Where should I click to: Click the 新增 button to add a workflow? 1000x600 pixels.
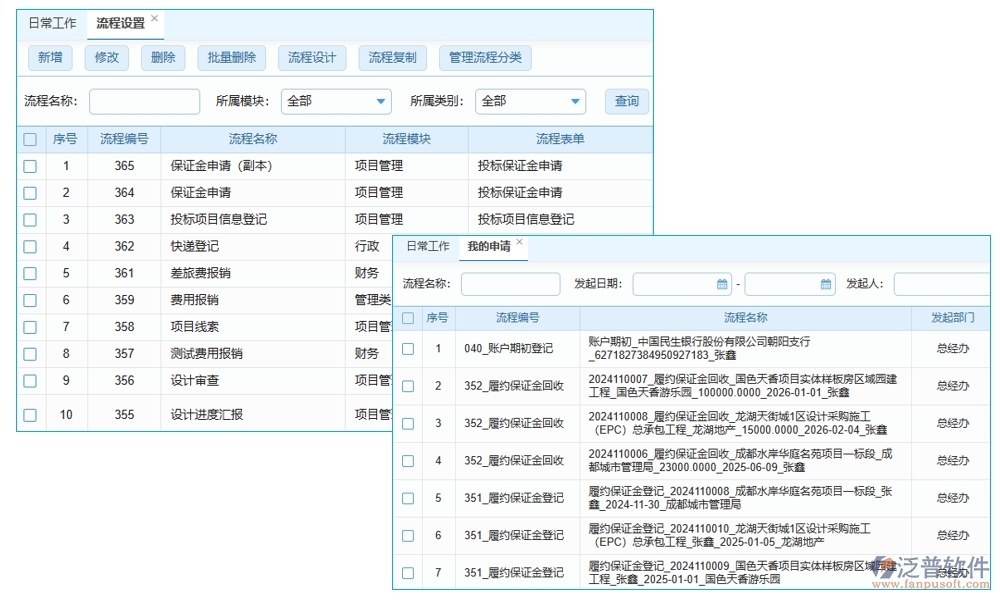(x=49, y=58)
